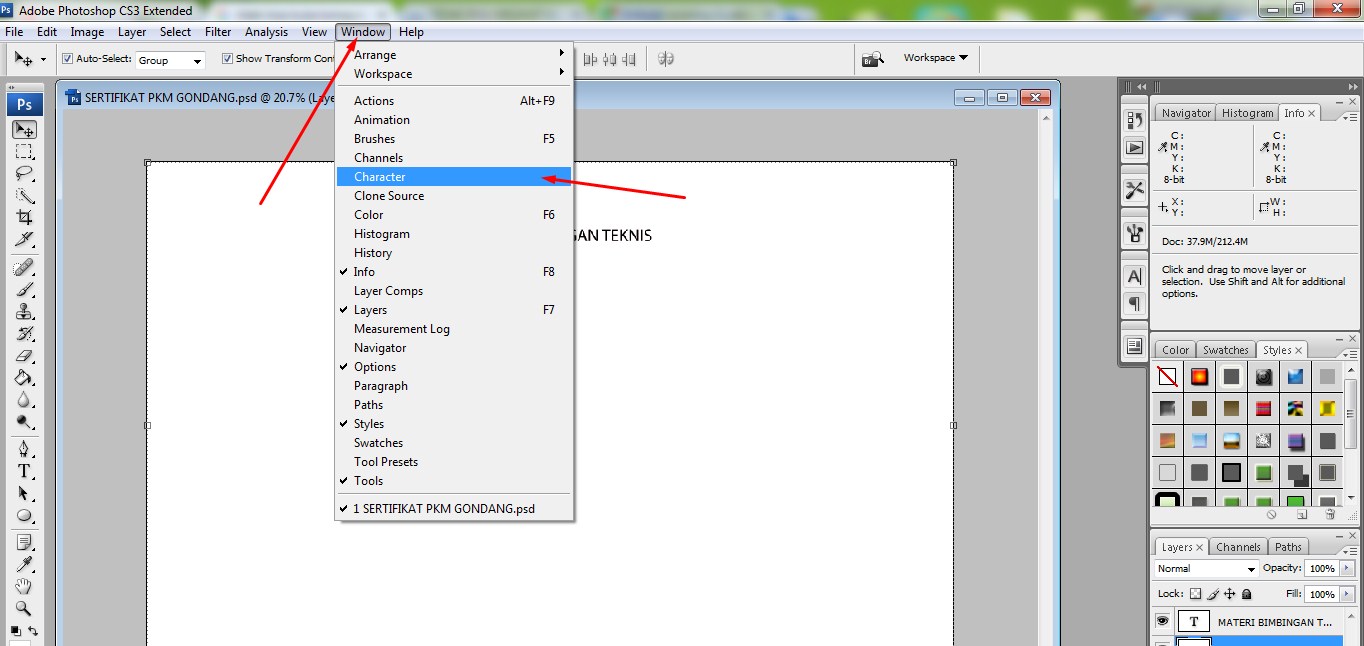Choose the Paint Bucket tool
Image resolution: width=1364 pixels, height=646 pixels.
pyautogui.click(x=24, y=378)
